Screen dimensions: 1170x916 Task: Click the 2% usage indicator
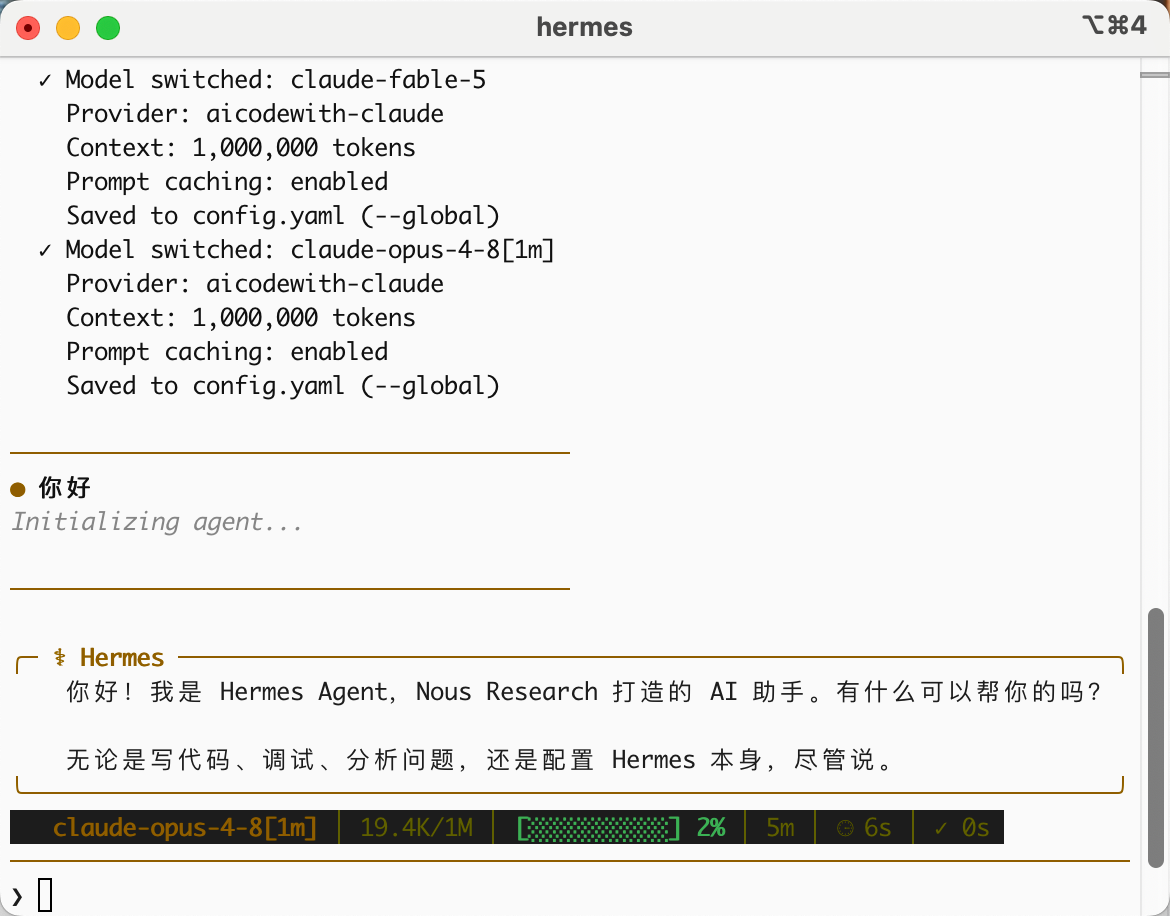pyautogui.click(x=711, y=827)
